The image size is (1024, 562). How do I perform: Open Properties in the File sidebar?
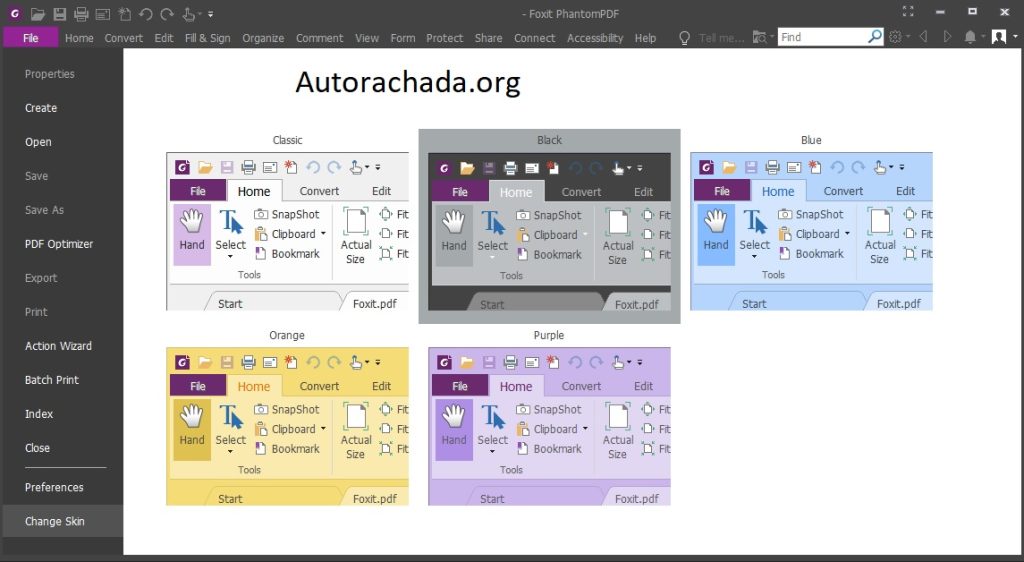50,74
